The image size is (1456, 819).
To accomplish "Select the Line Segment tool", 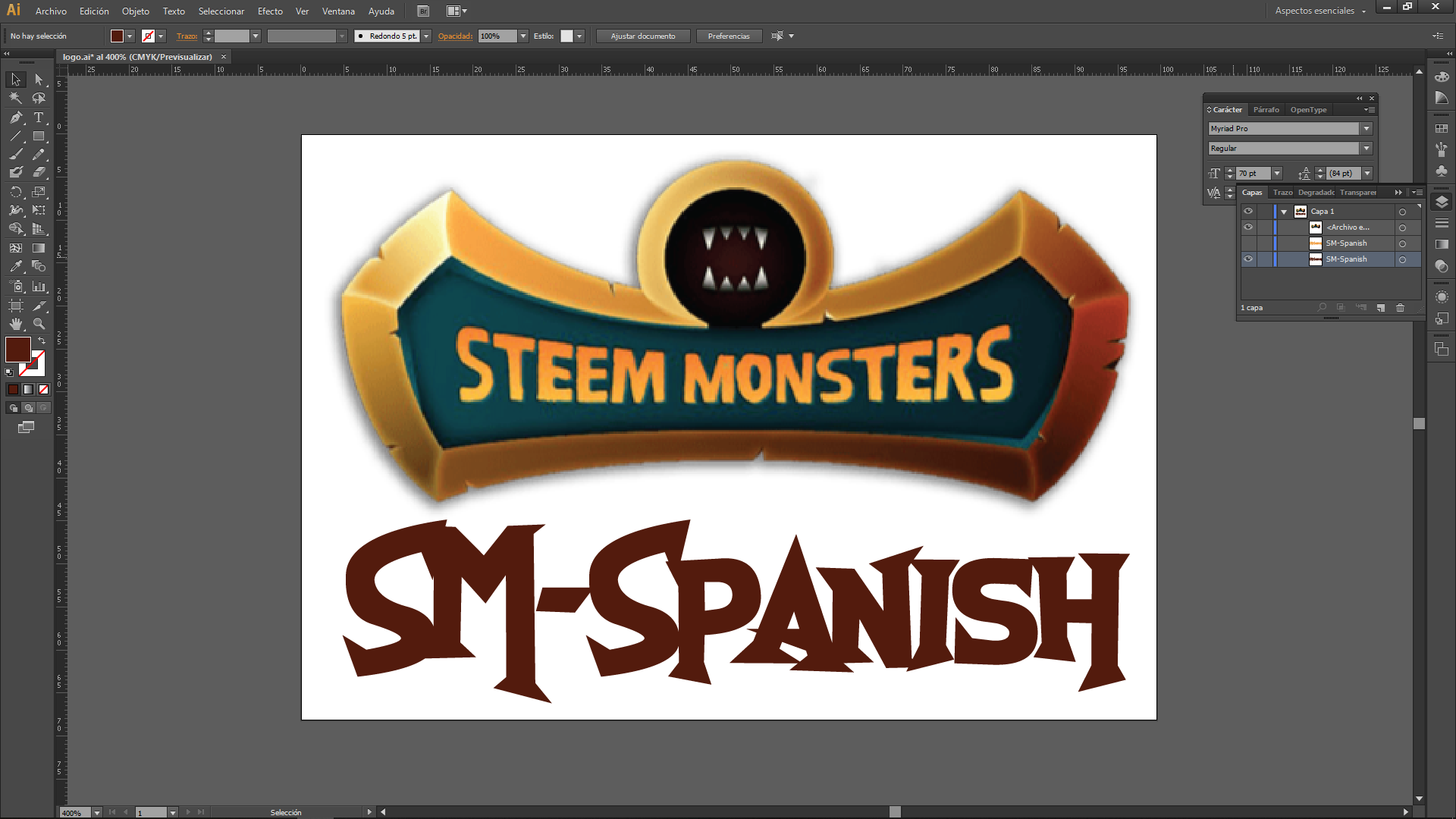I will [x=16, y=136].
